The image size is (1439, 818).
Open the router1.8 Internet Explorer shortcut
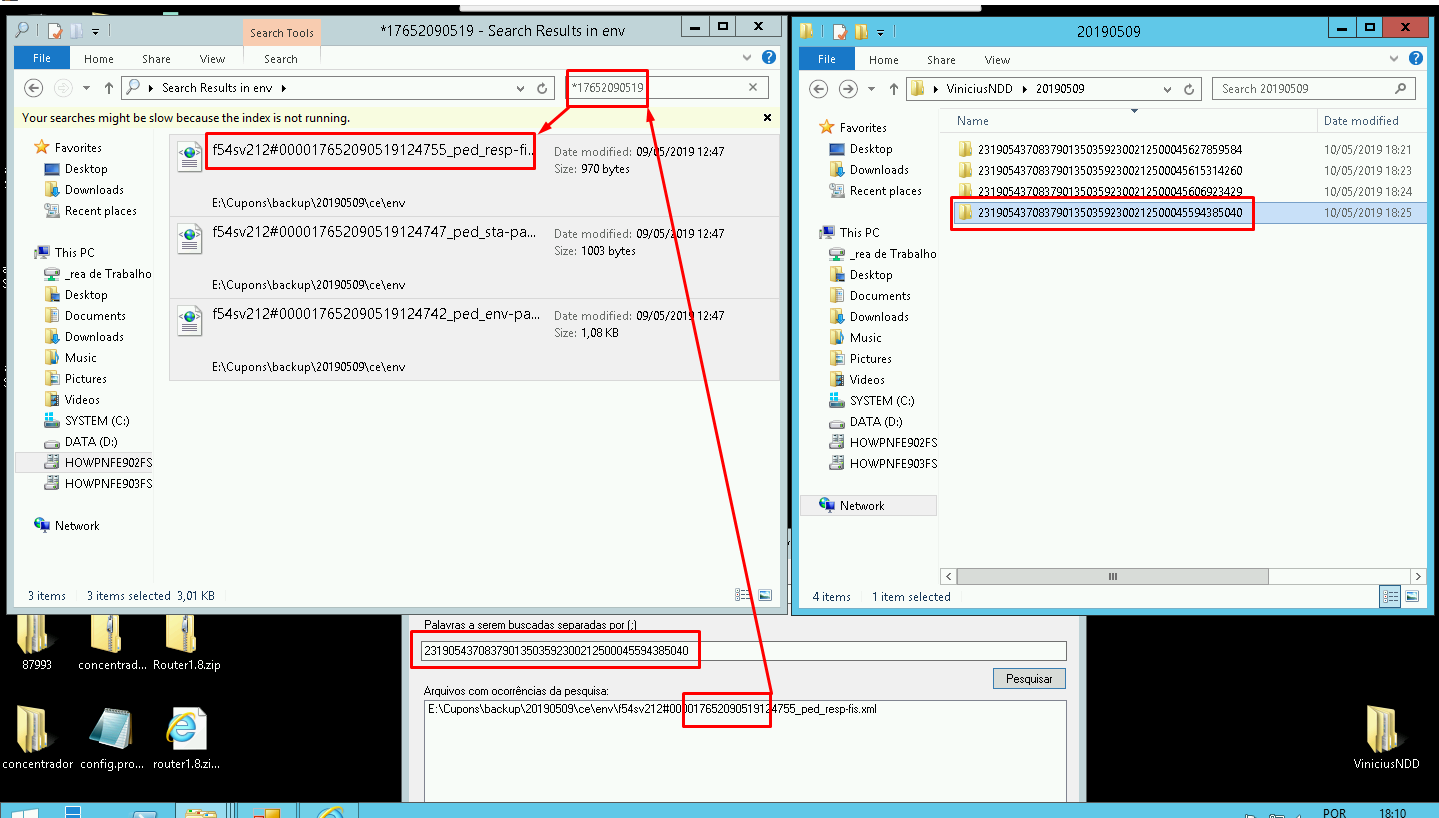point(186,740)
